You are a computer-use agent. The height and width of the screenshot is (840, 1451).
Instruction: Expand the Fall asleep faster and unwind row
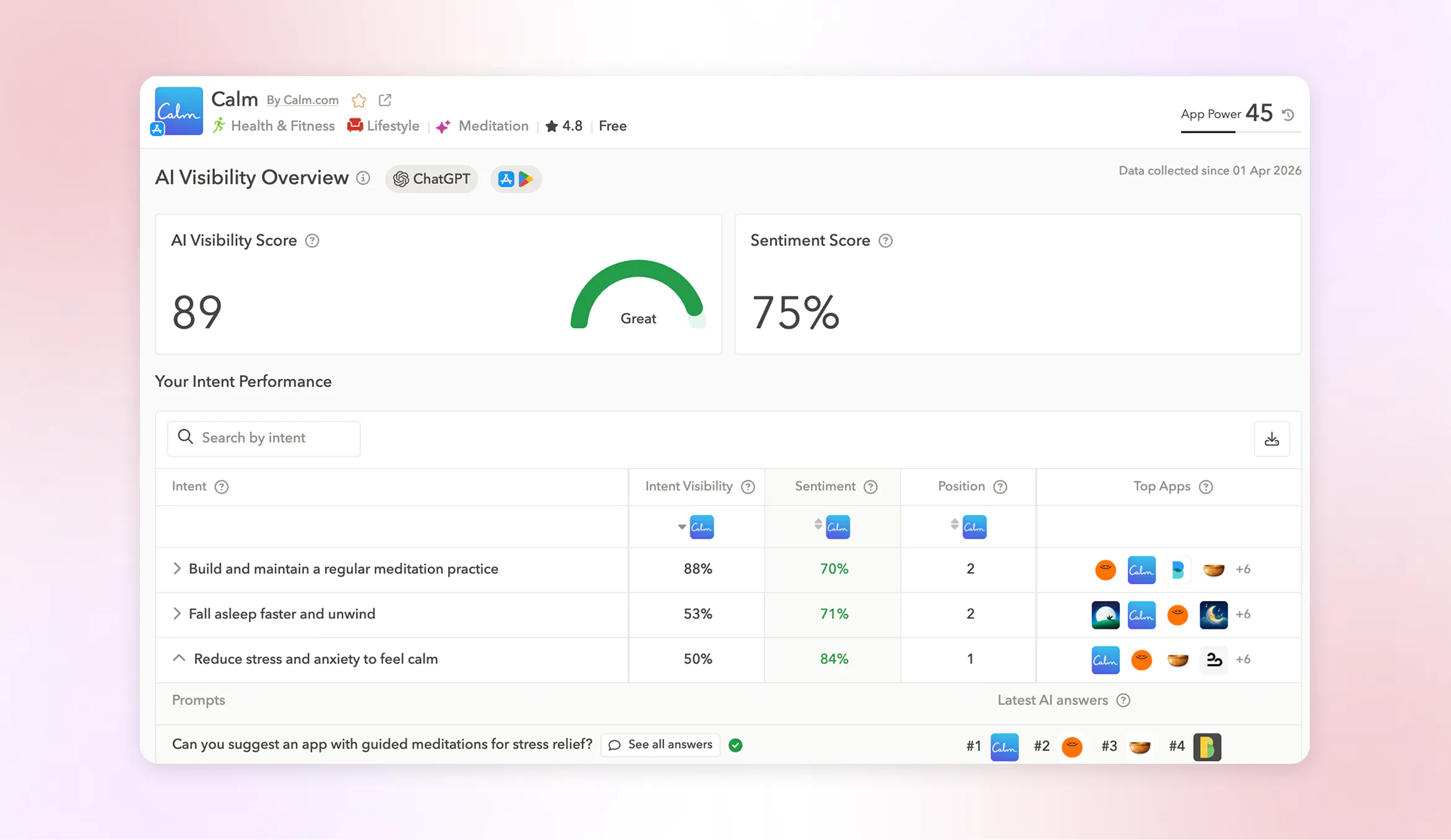coord(177,614)
